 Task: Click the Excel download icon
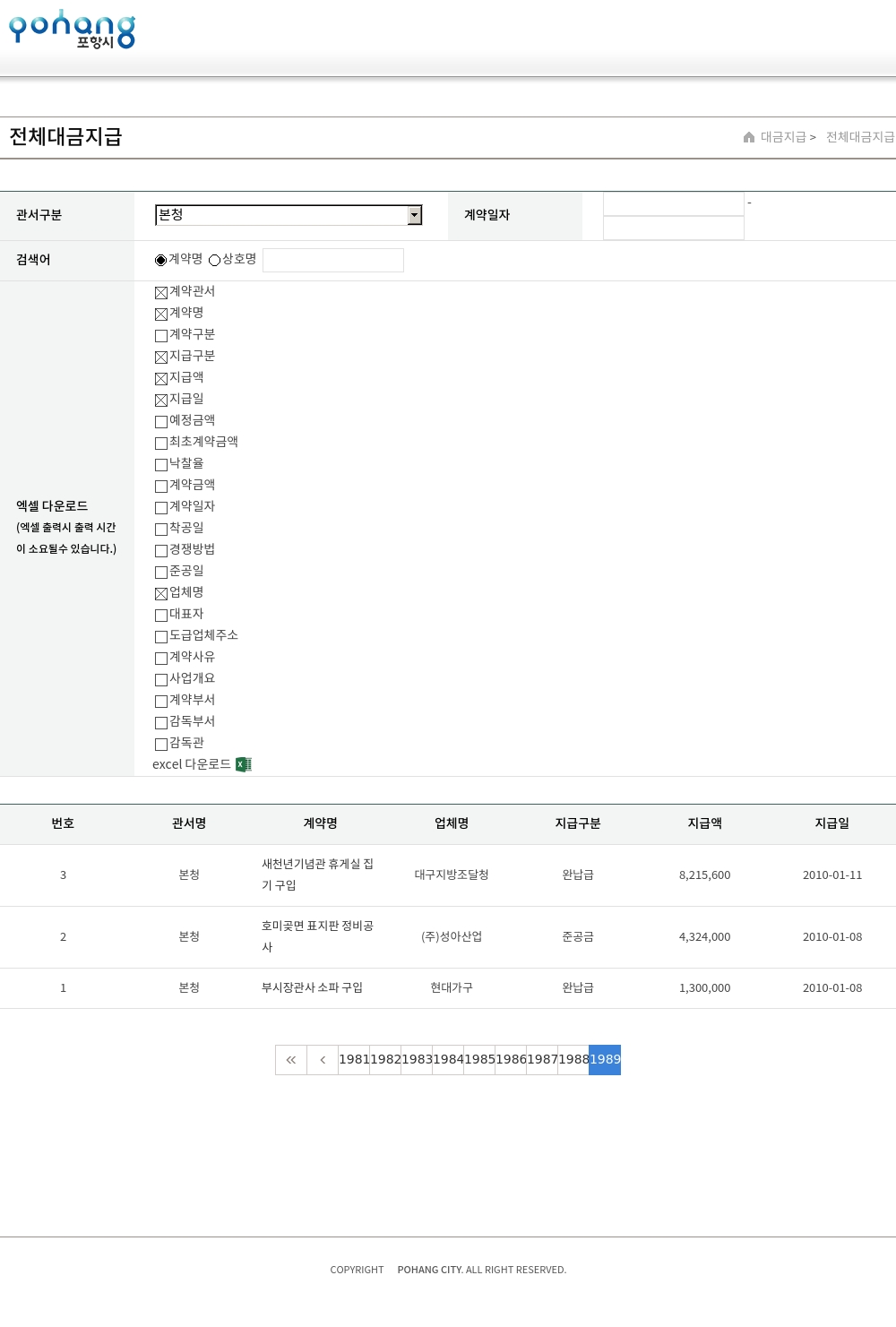(244, 764)
